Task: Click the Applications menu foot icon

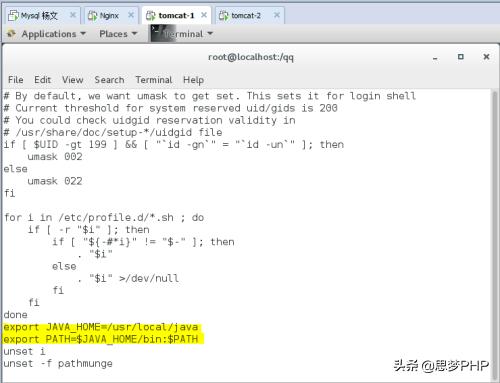Action: click(x=11, y=33)
